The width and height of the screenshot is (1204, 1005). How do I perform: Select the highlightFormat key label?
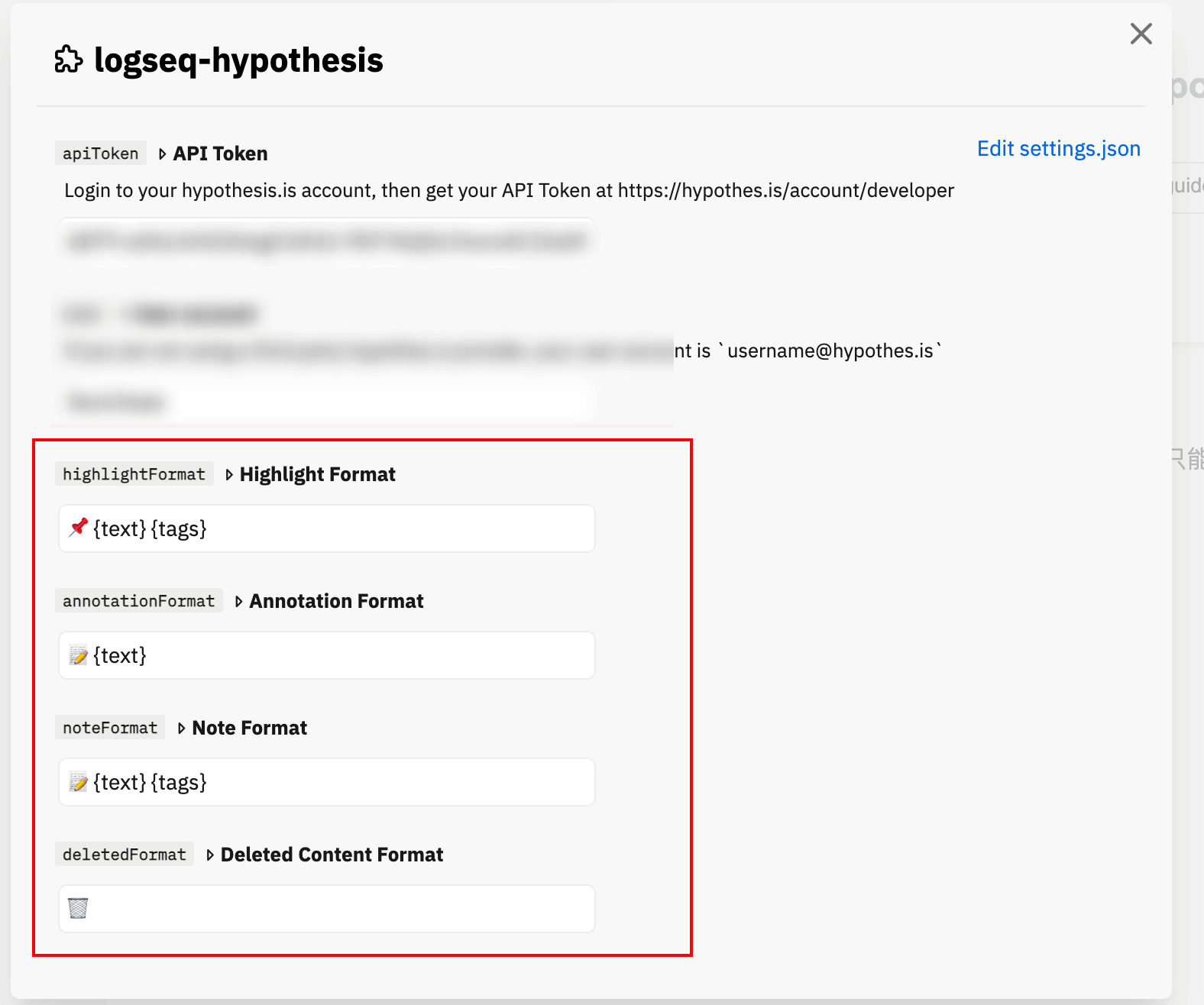coord(134,474)
